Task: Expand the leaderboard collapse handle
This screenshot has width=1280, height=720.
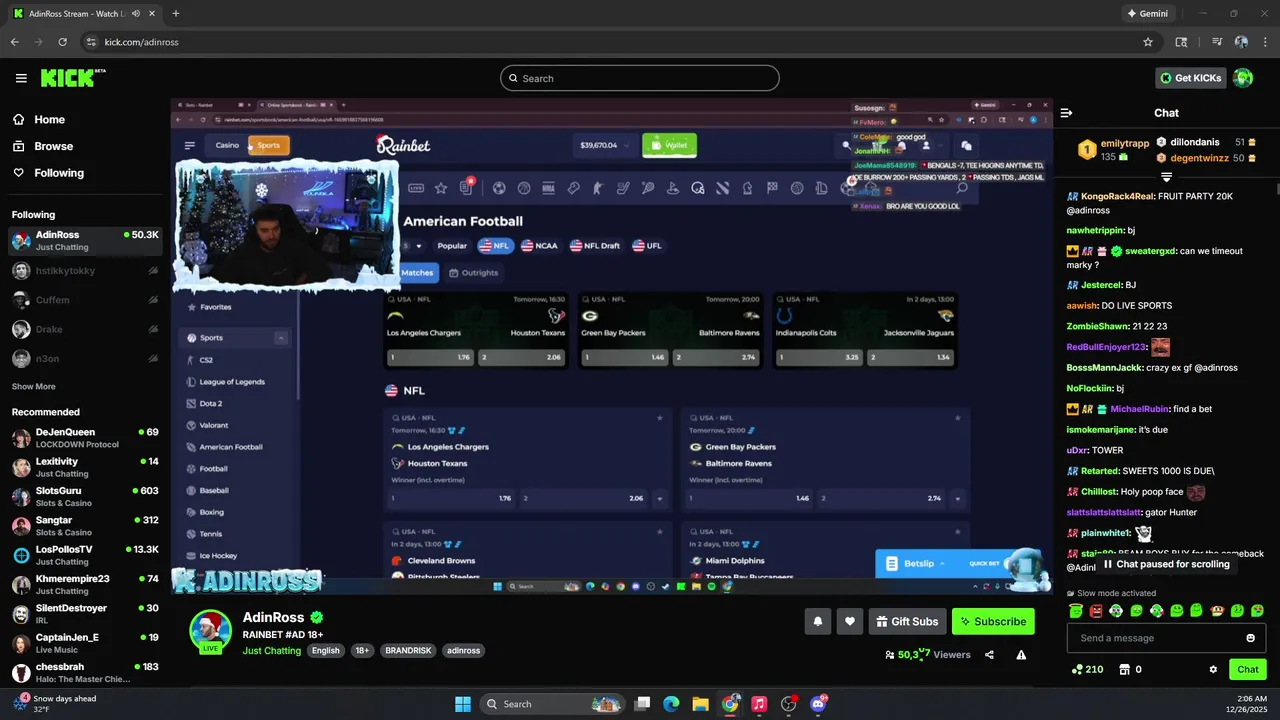Action: [1166, 177]
